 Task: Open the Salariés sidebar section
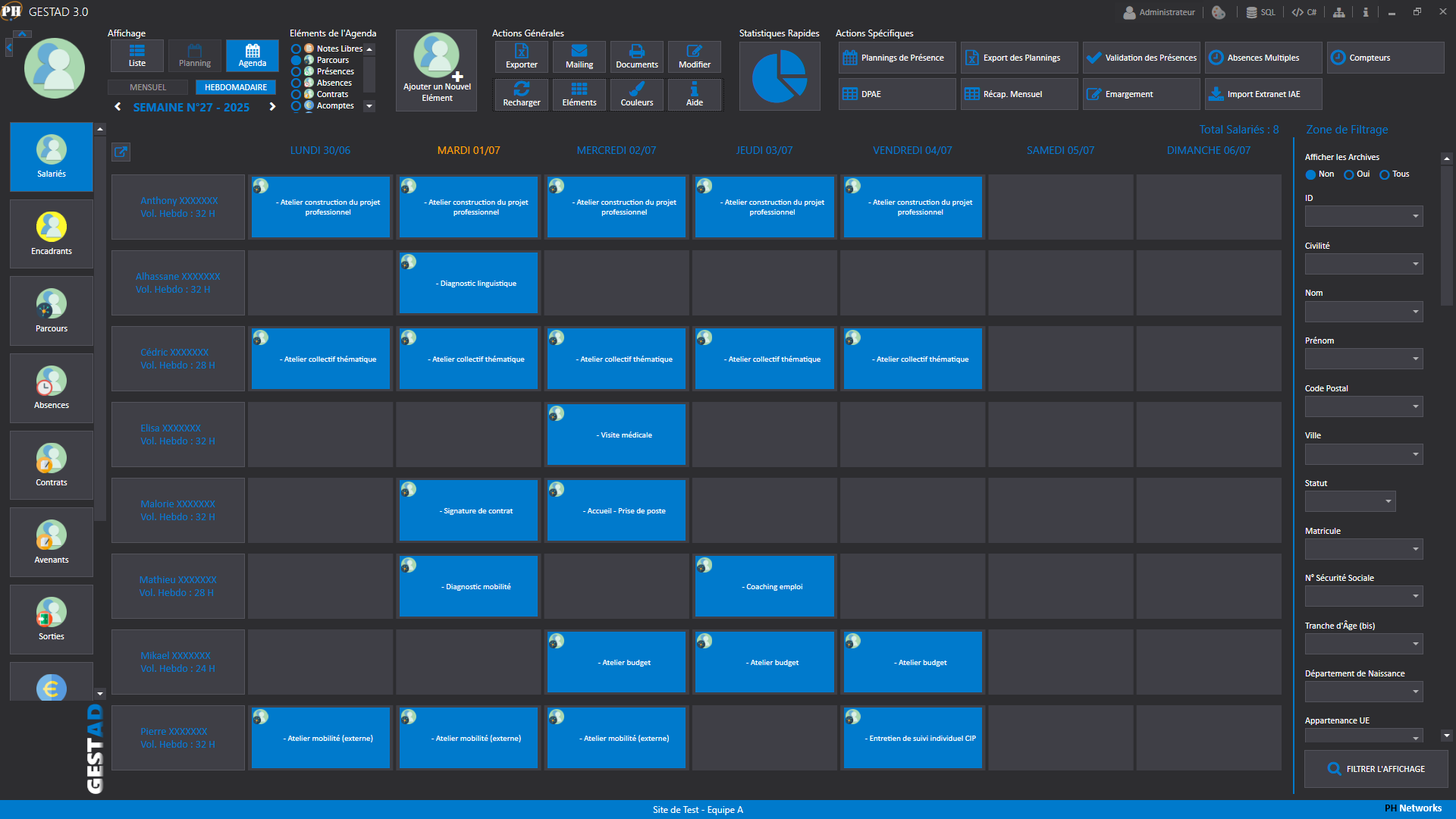click(52, 157)
